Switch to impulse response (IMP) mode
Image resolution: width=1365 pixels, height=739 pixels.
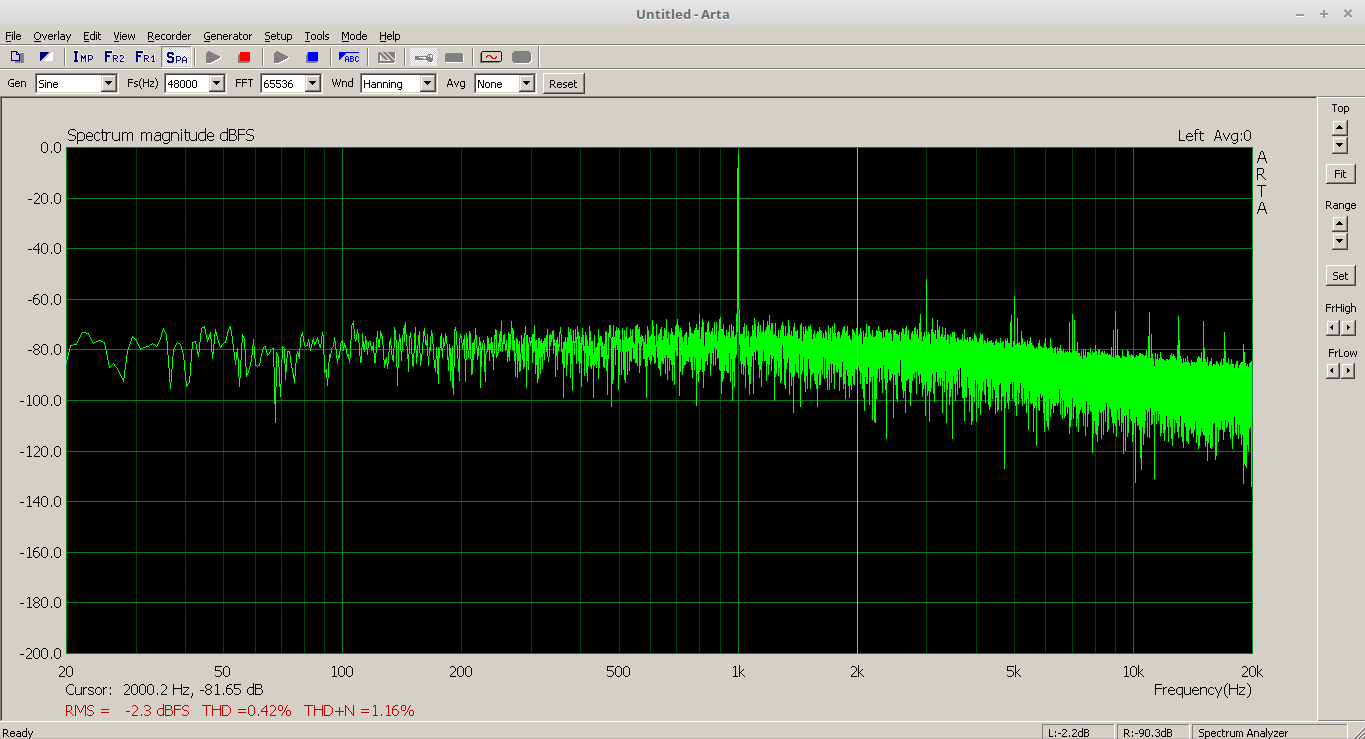82,57
